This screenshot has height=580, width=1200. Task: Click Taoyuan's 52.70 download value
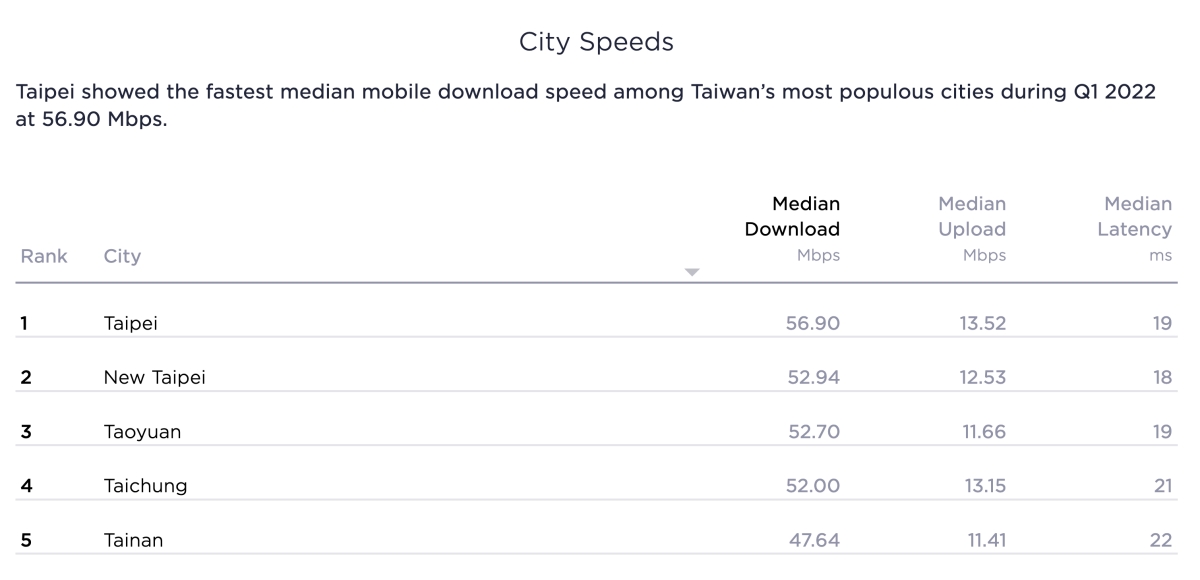813,432
